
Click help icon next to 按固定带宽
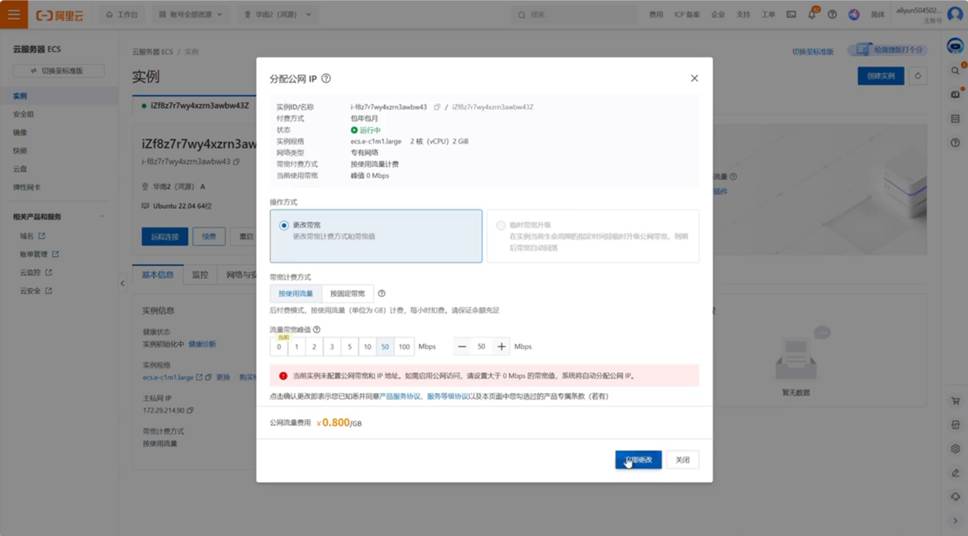pos(382,293)
